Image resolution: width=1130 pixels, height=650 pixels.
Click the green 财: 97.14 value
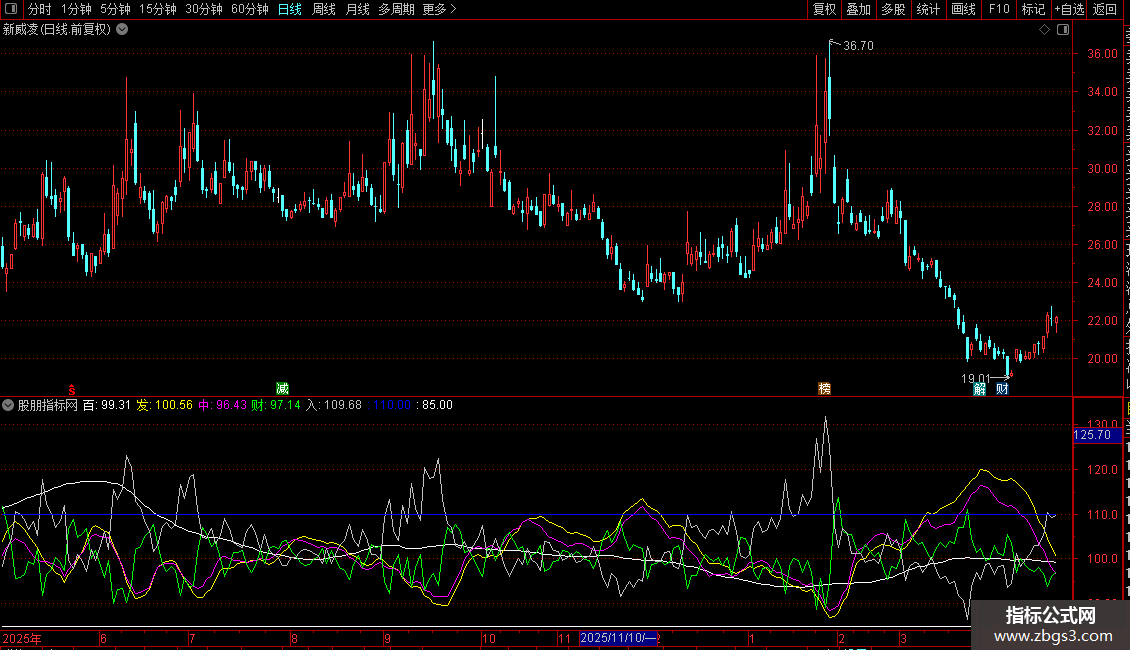[276, 405]
